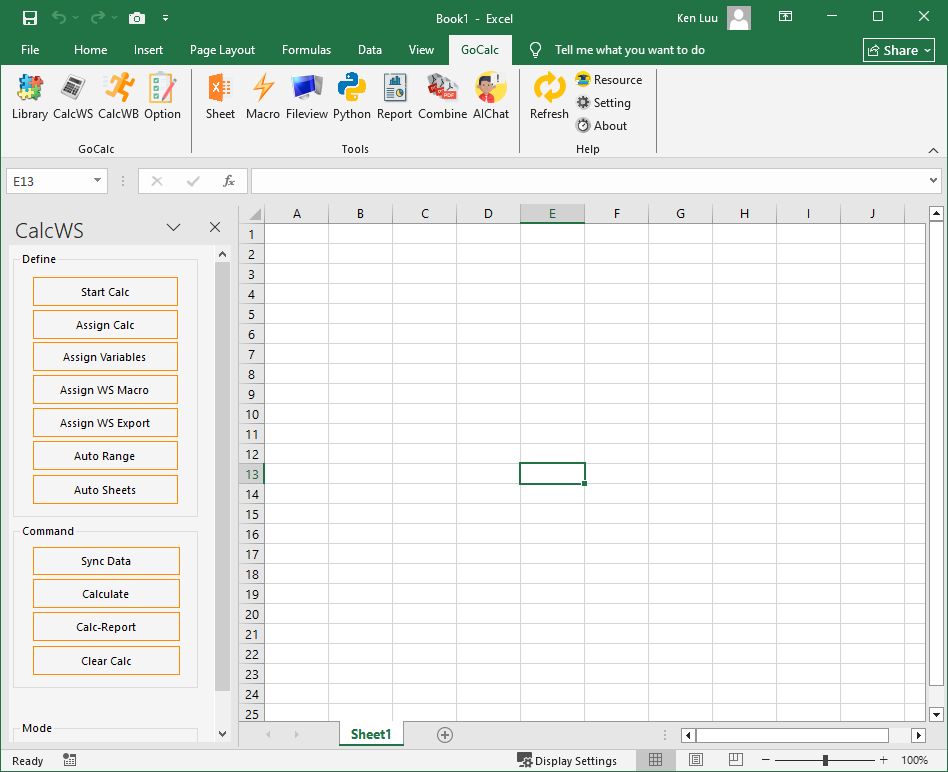Click the Clear Calc button

coord(106,661)
